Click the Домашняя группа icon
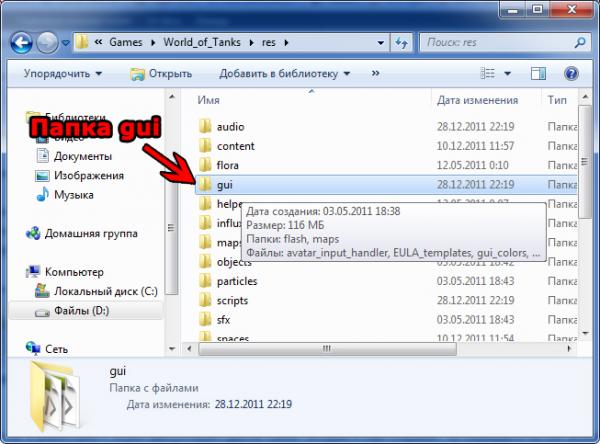 click(x=33, y=233)
